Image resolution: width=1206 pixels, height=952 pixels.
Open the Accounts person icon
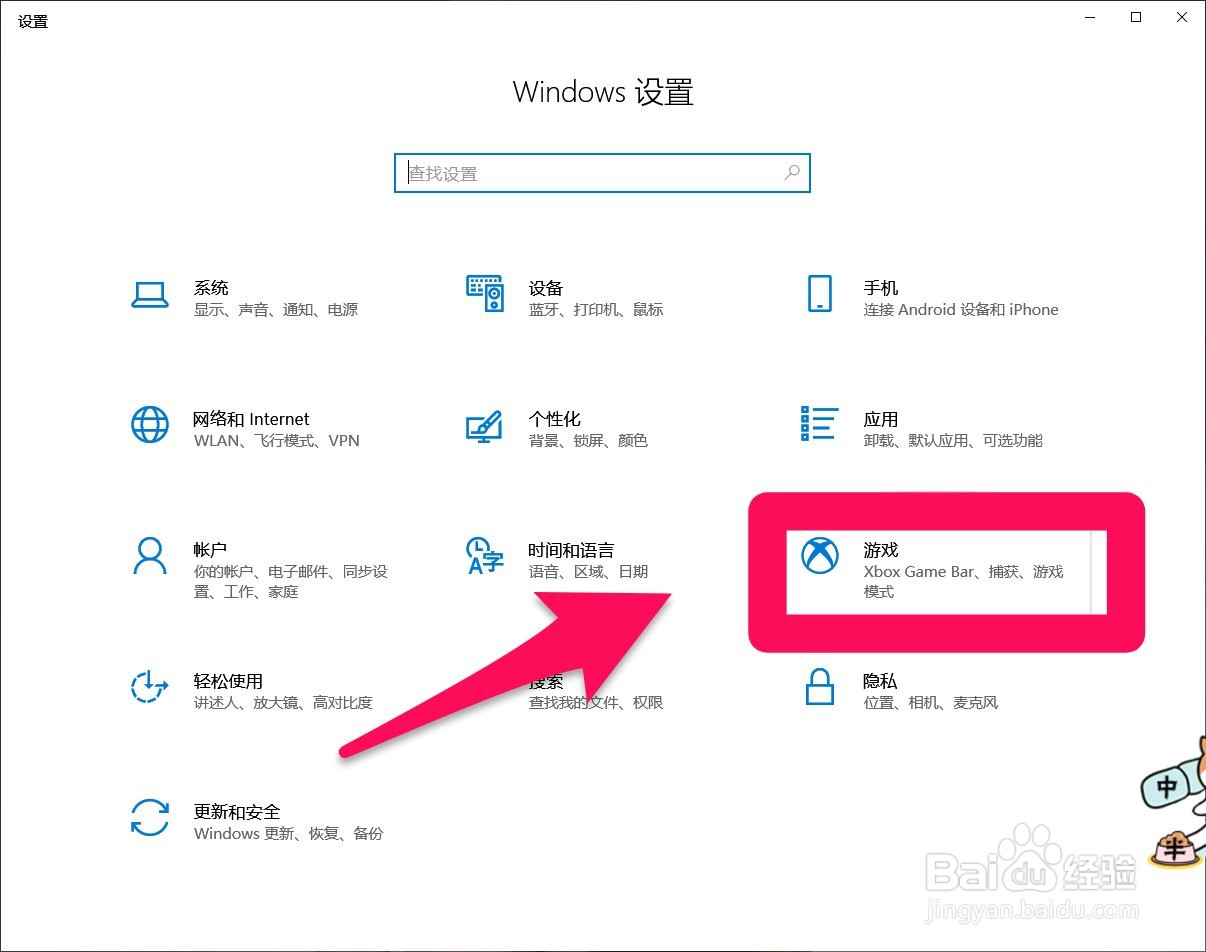point(150,555)
